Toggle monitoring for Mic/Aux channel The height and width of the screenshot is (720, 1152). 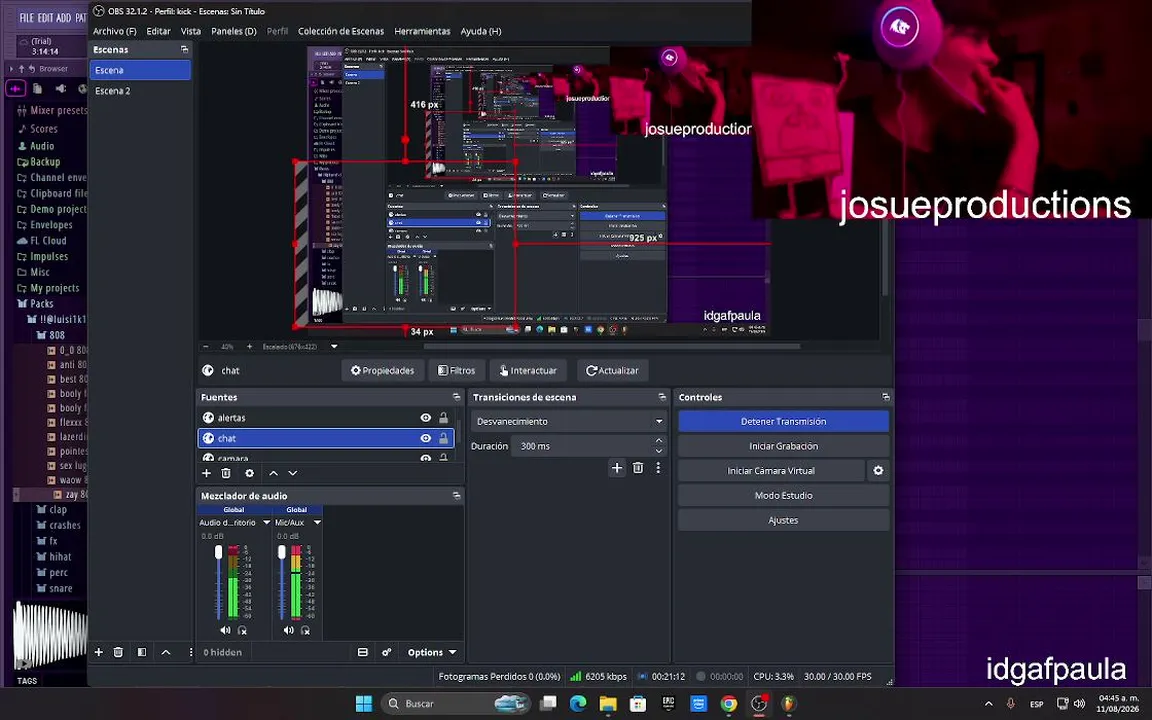(306, 630)
